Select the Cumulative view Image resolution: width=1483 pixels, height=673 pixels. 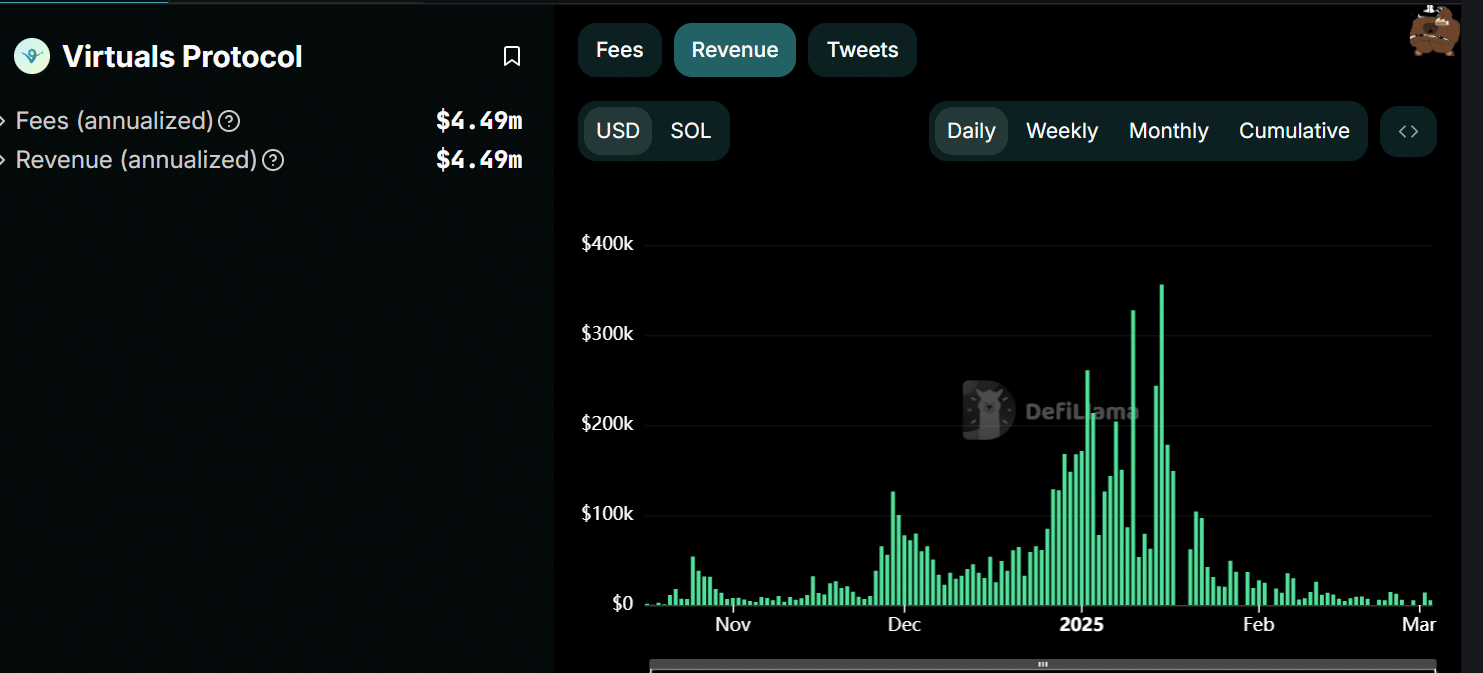1294,131
